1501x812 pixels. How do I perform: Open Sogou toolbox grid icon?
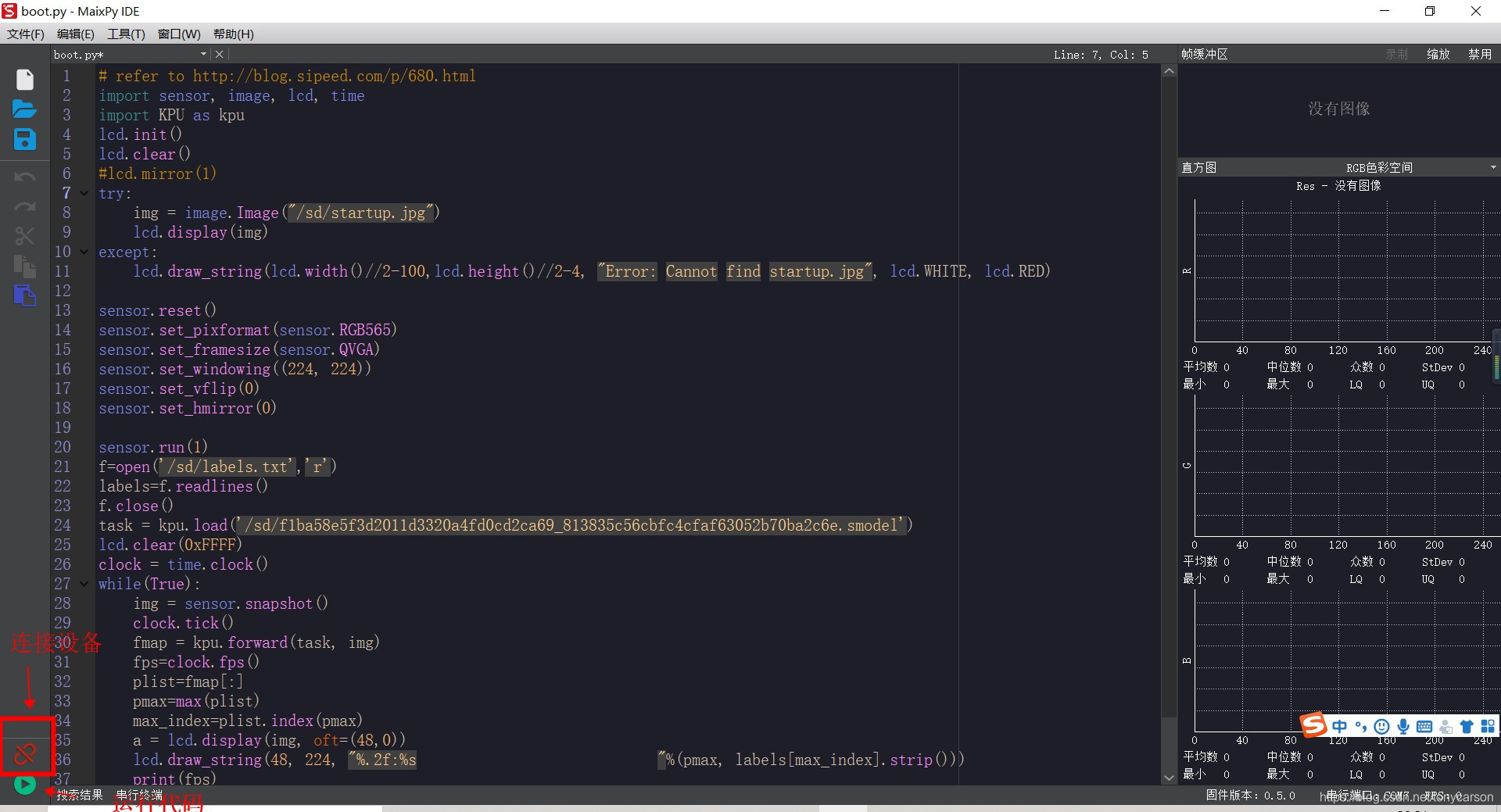[x=1488, y=726]
